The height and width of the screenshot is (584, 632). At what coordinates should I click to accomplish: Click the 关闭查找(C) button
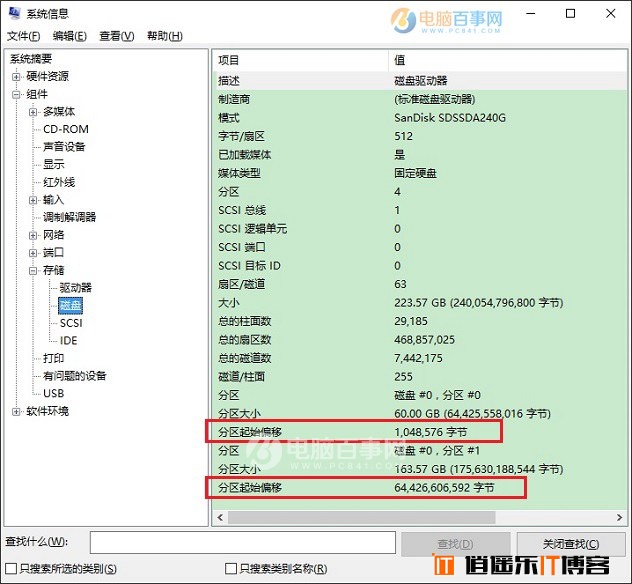coord(571,544)
